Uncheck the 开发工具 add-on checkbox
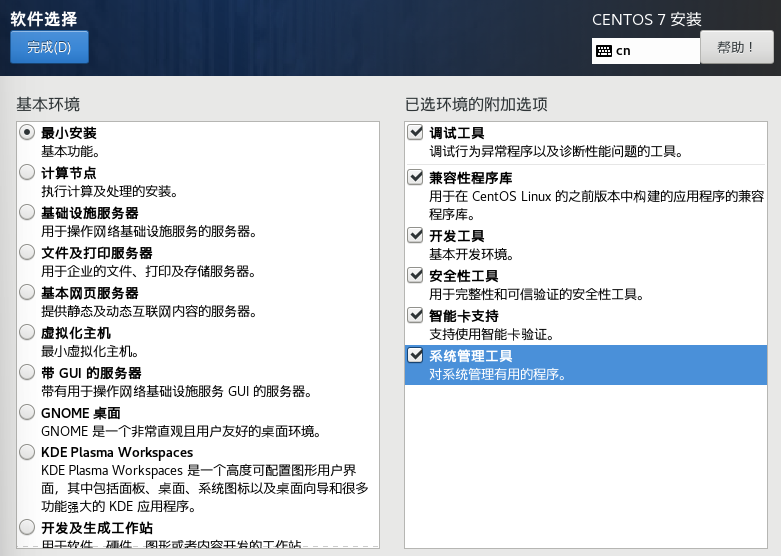 (415, 235)
